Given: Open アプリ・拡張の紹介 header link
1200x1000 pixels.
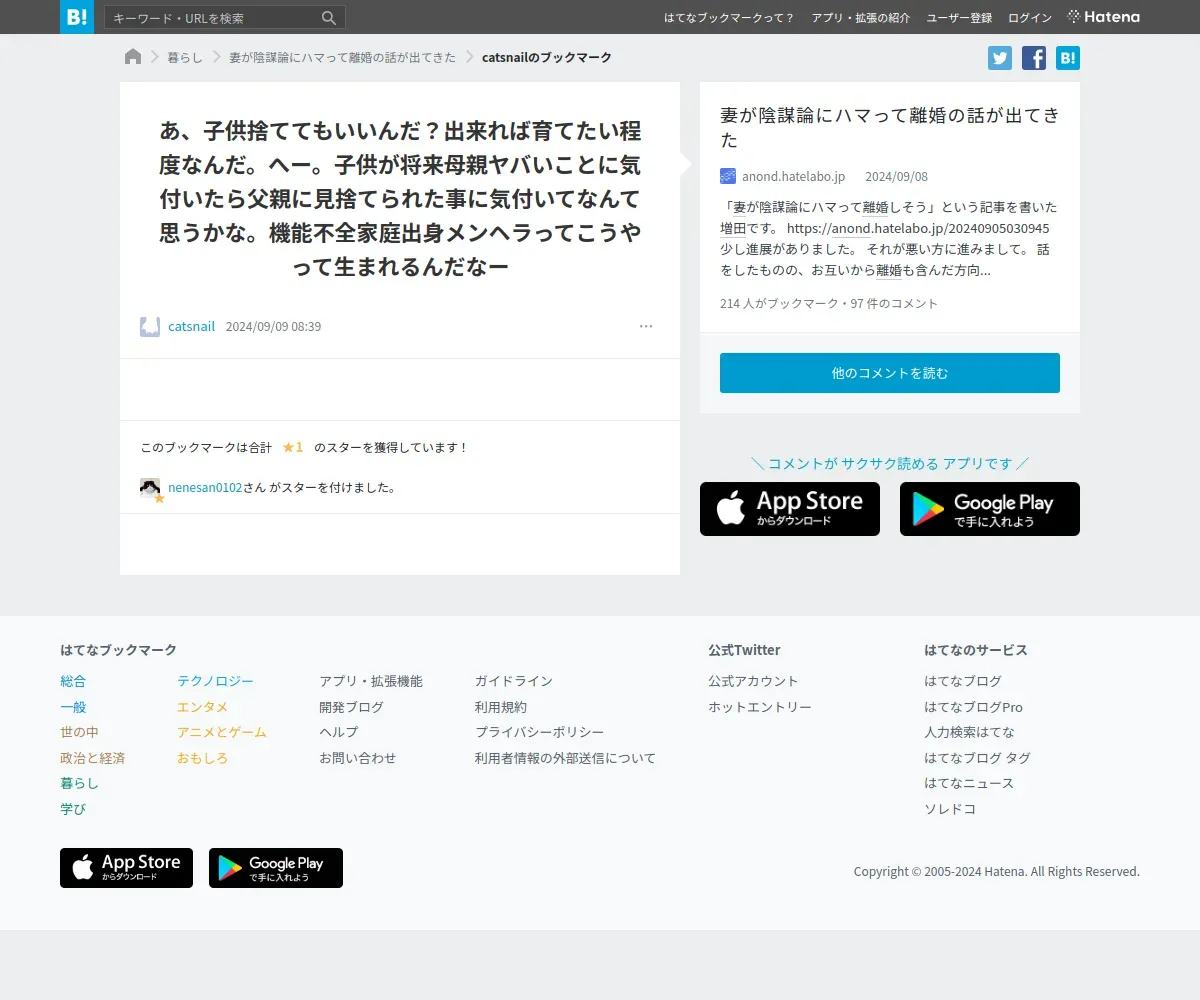Looking at the screenshot, I should point(861,18).
